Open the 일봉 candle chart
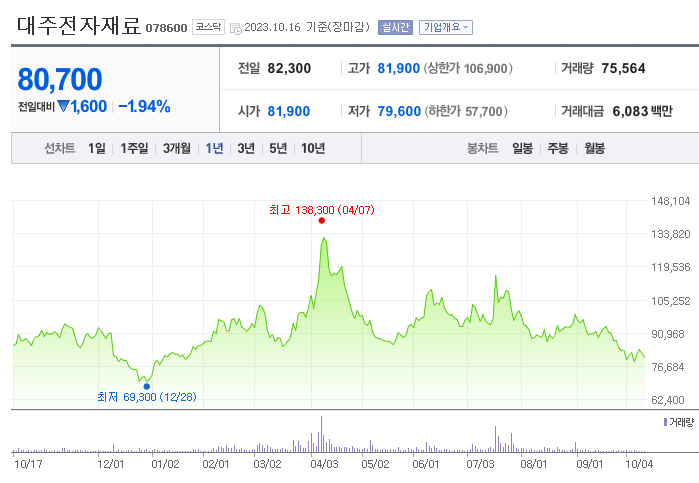The width and height of the screenshot is (699, 483). pyautogui.click(x=522, y=148)
